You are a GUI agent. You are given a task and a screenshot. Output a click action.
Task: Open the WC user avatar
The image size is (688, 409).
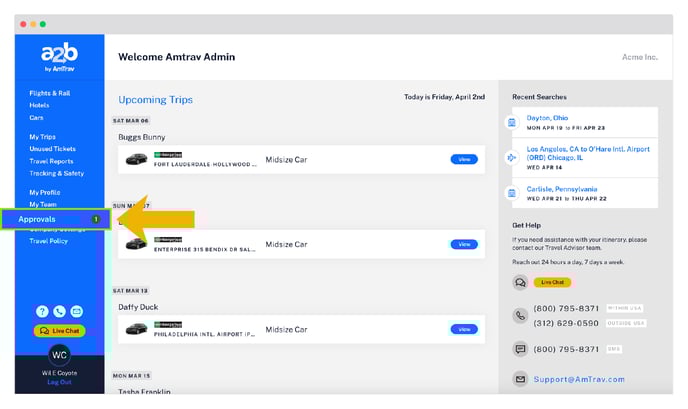pyautogui.click(x=59, y=355)
